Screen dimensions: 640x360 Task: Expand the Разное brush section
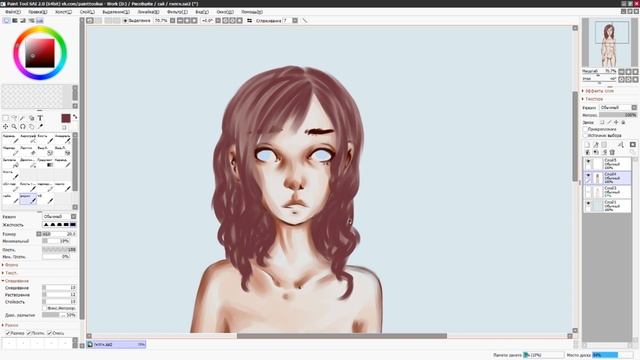[x=10, y=325]
